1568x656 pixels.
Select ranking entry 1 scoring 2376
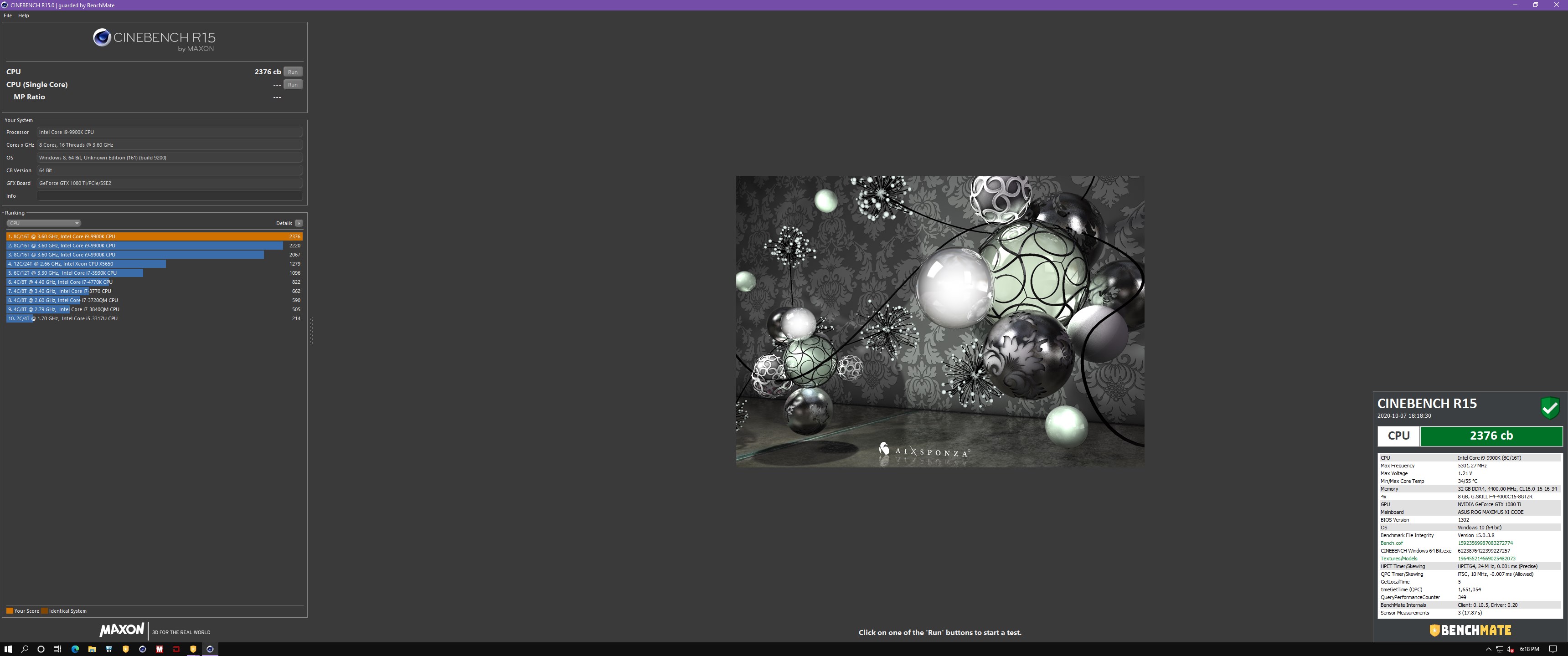[155, 237]
